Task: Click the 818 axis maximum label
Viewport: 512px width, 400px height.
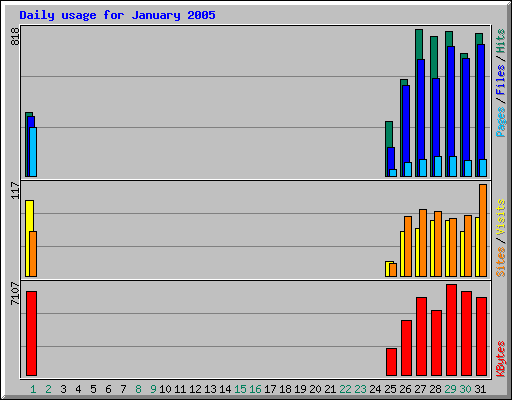Action: click(x=15, y=36)
